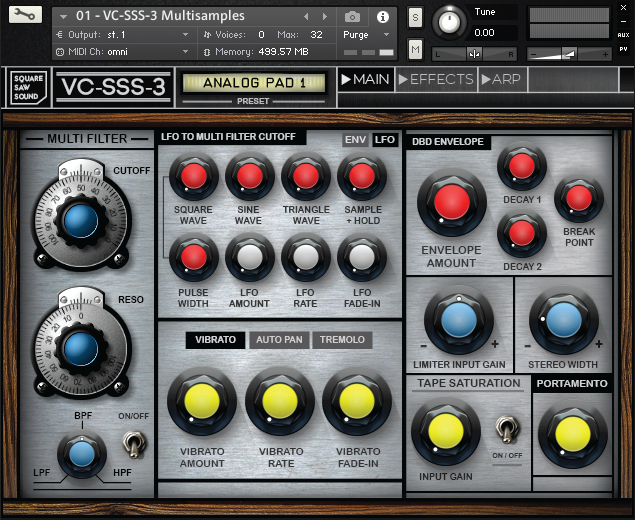
Task: Click the pan L-R slider
Action: [474, 54]
